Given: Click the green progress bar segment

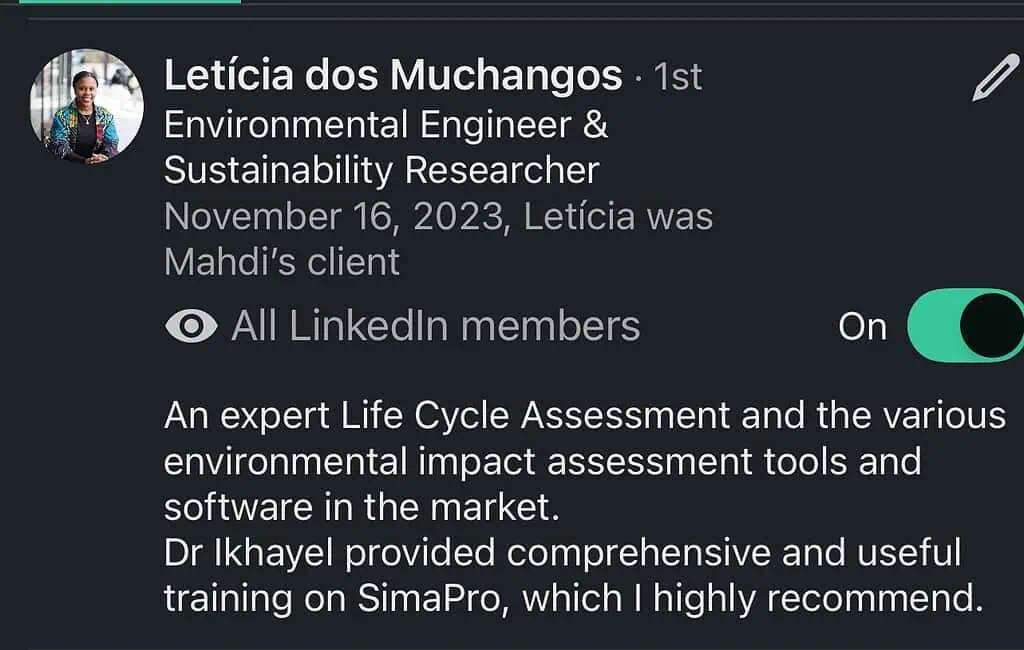Looking at the screenshot, I should [130, 1].
